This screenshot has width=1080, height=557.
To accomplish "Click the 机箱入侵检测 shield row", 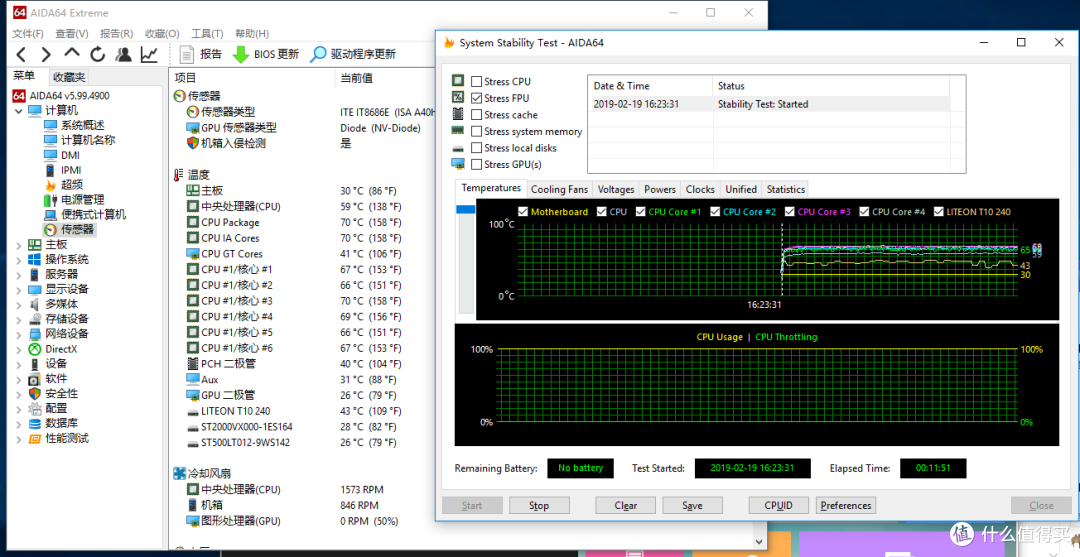I will pyautogui.click(x=226, y=143).
